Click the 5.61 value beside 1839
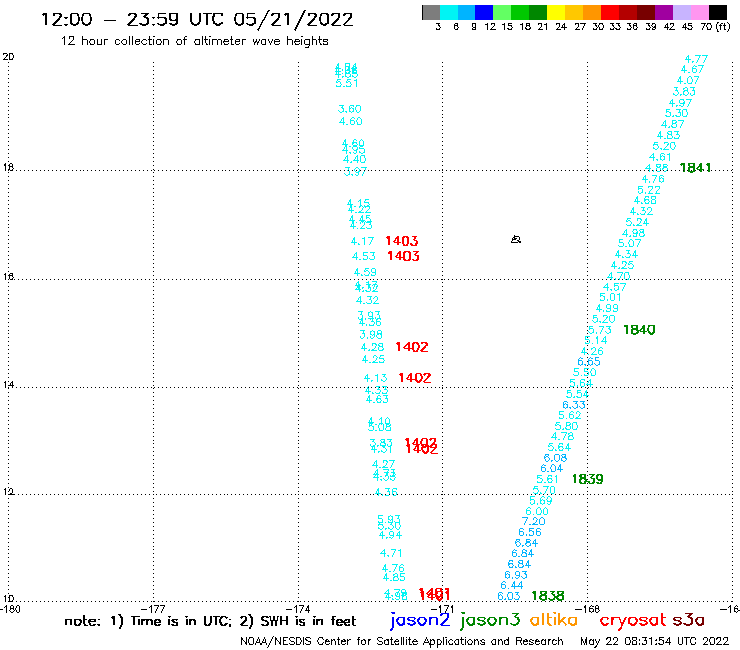This screenshot has width=740, height=650. [x=547, y=479]
